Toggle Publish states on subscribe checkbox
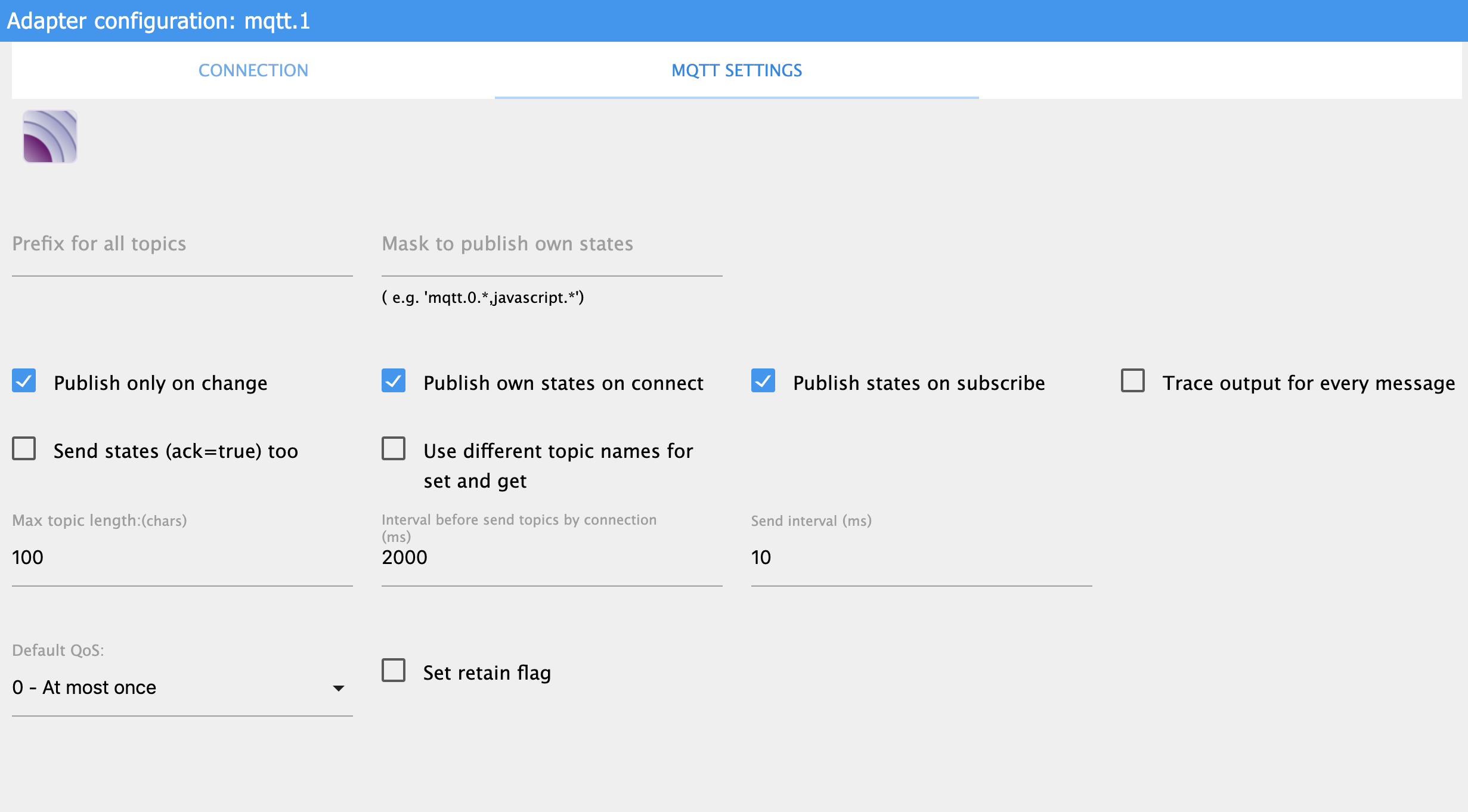Screen dimensions: 1468x812 tap(763, 381)
